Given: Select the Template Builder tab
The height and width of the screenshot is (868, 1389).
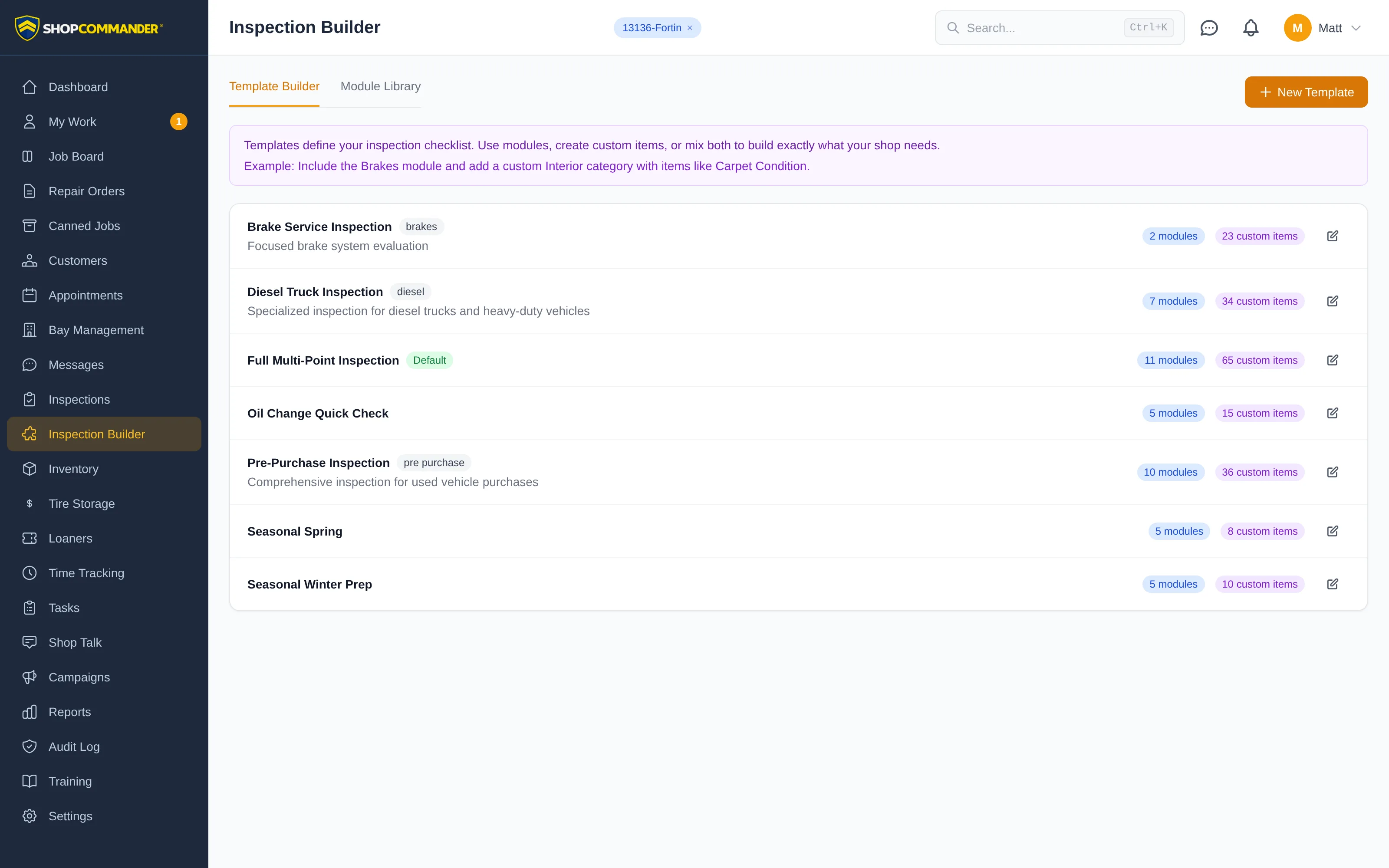Looking at the screenshot, I should (274, 87).
